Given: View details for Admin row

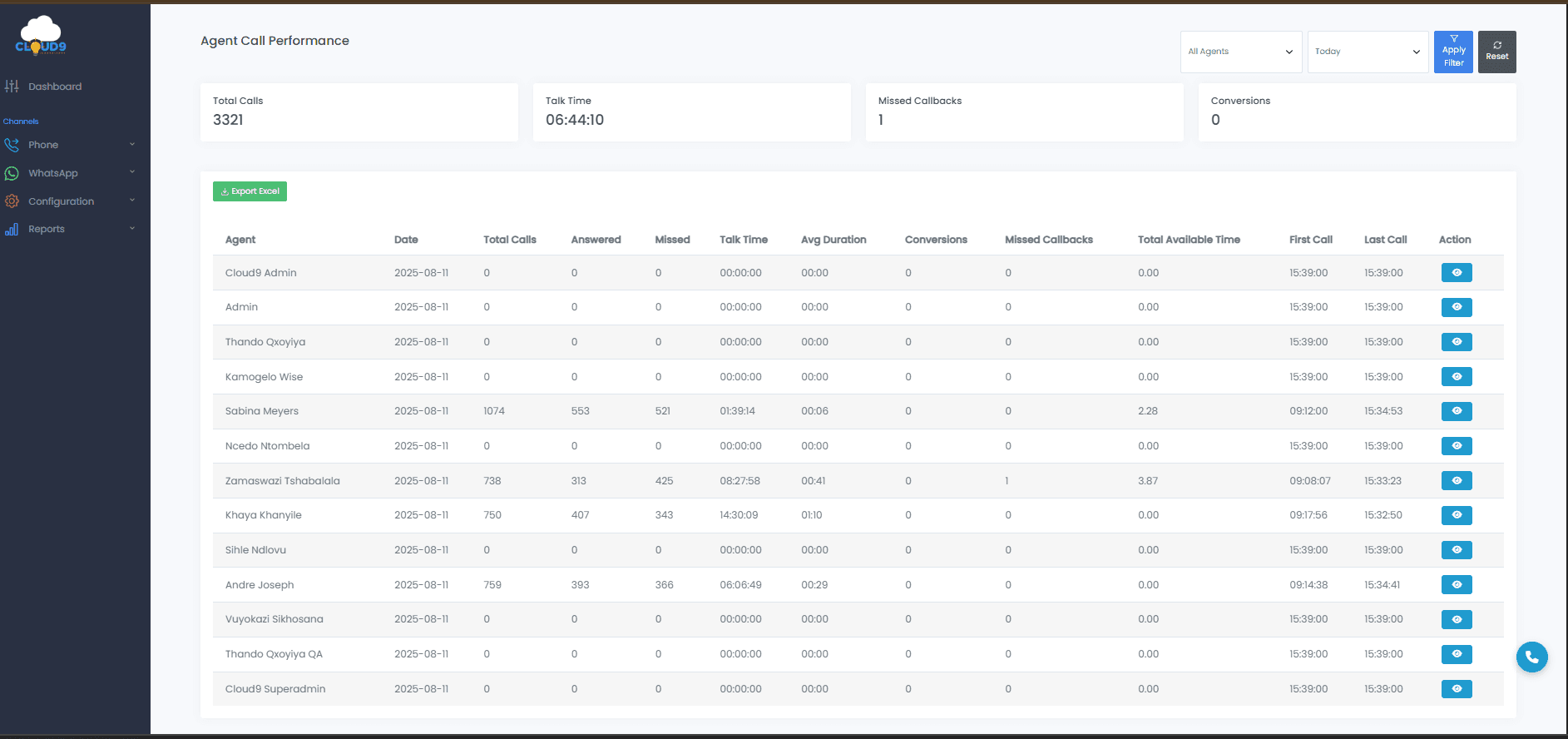Looking at the screenshot, I should pyautogui.click(x=1457, y=307).
